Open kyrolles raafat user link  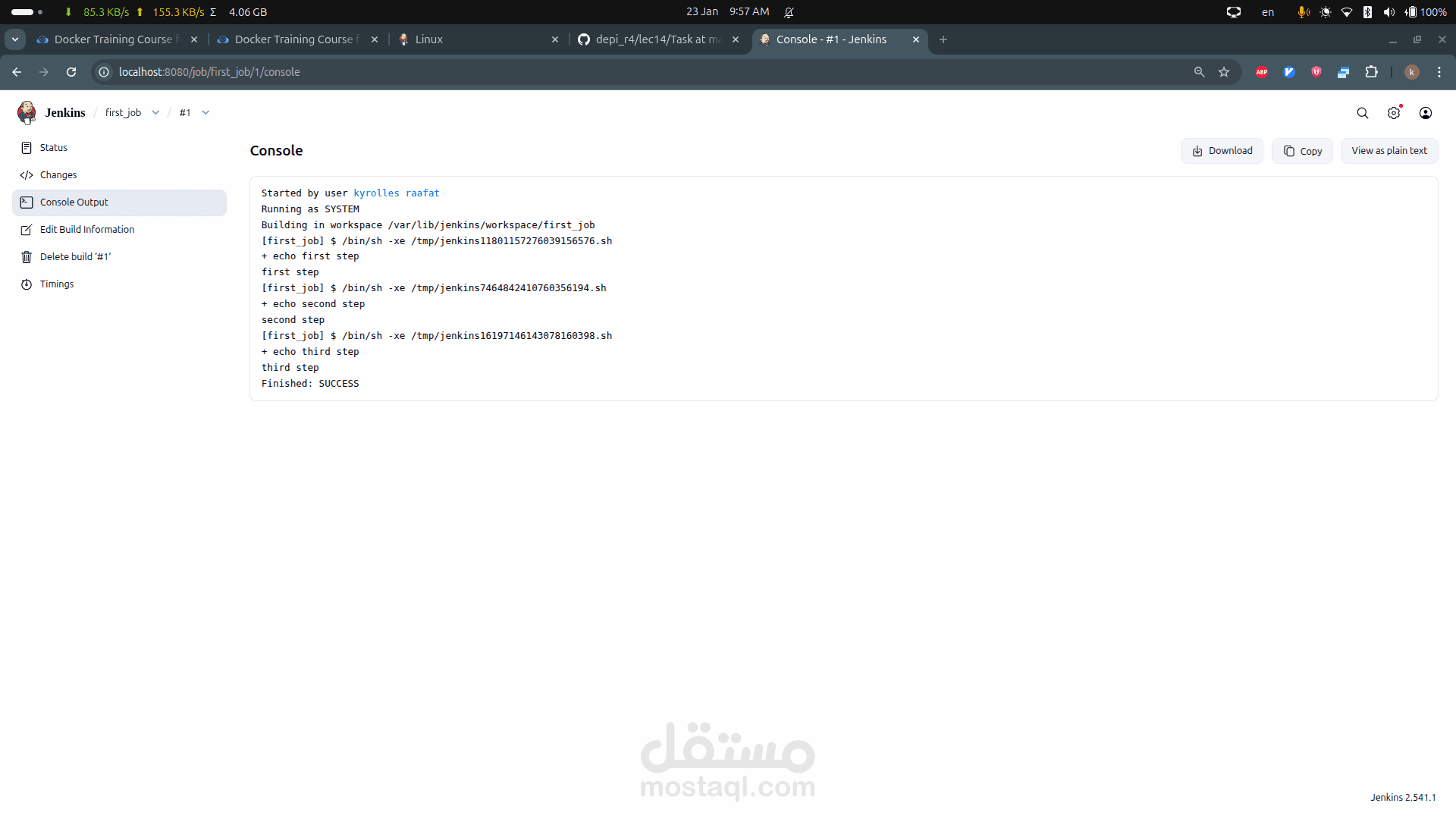click(x=396, y=193)
